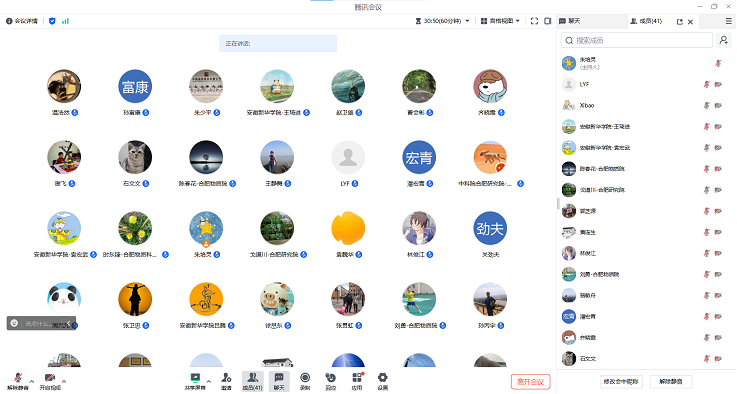Image resolution: width=737 pixels, height=394 pixels.
Task: Start recording with the 录制 icon
Action: [x=305, y=381]
